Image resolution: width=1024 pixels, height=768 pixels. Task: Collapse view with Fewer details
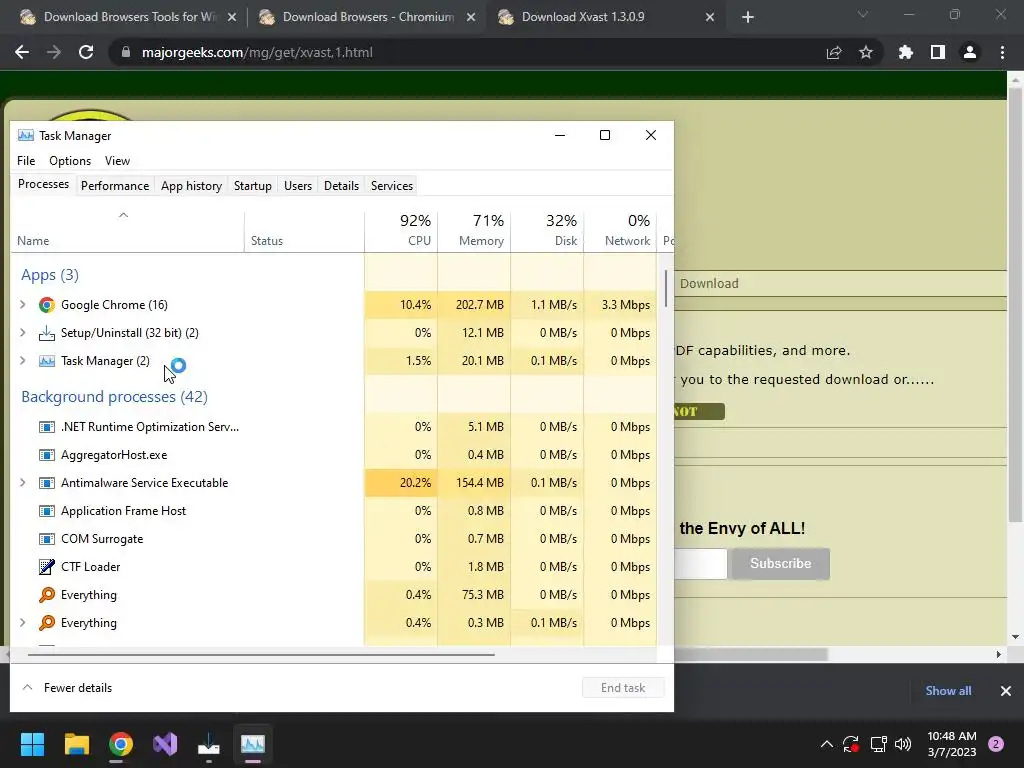[x=67, y=688]
